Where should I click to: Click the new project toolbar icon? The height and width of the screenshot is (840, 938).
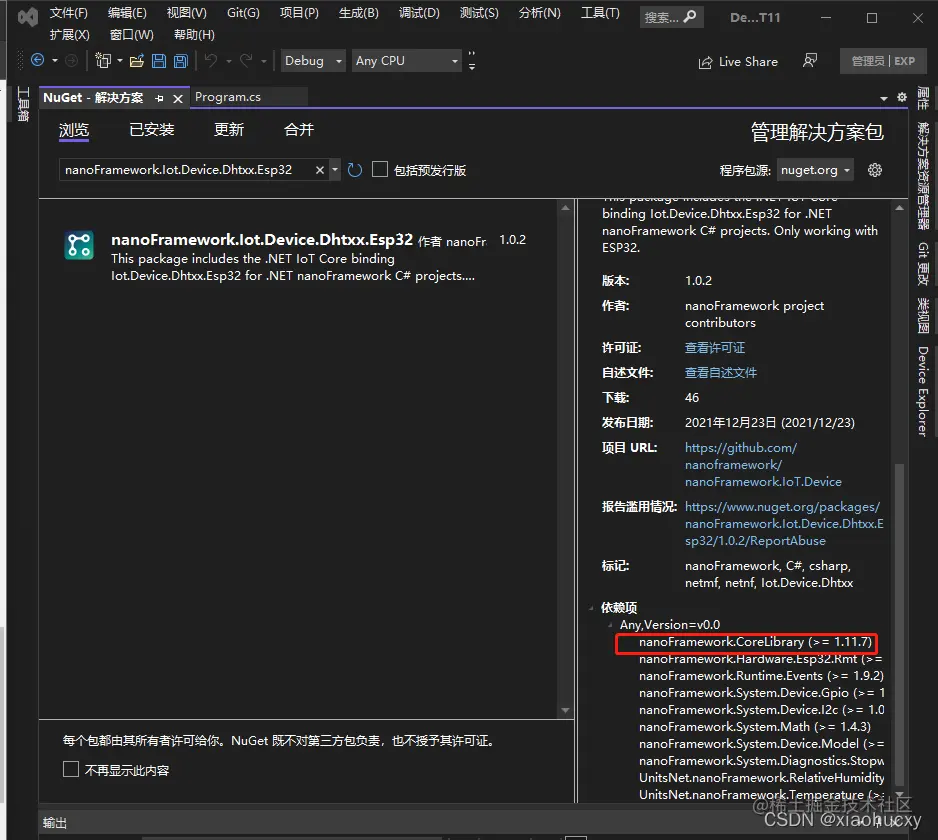point(103,60)
